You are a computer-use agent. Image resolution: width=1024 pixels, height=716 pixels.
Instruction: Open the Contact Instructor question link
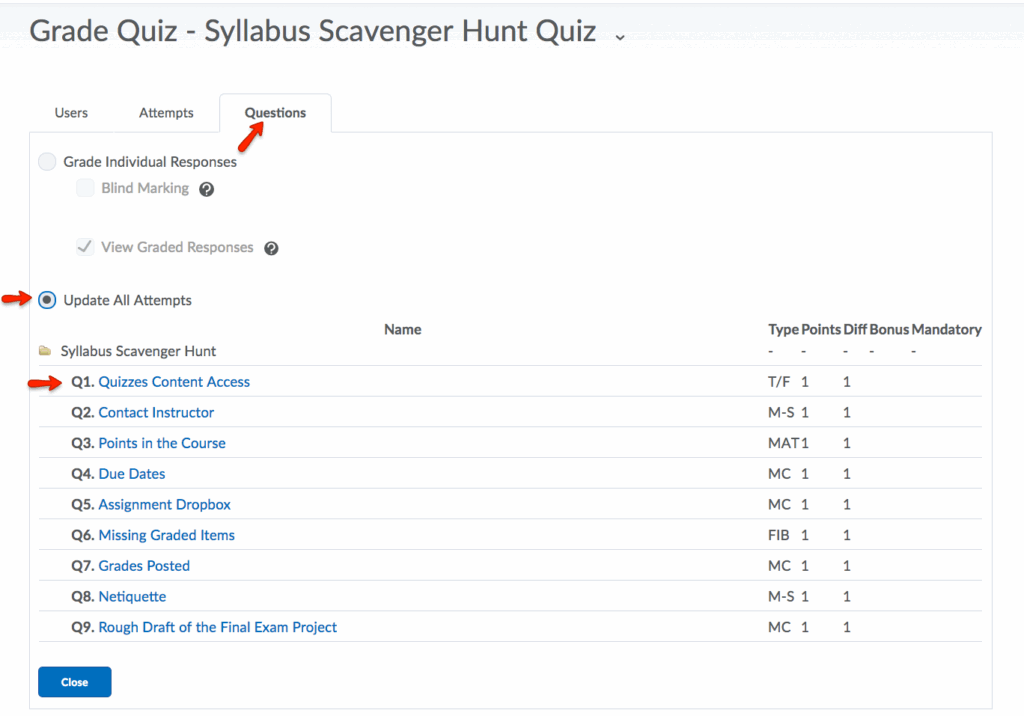[156, 413]
